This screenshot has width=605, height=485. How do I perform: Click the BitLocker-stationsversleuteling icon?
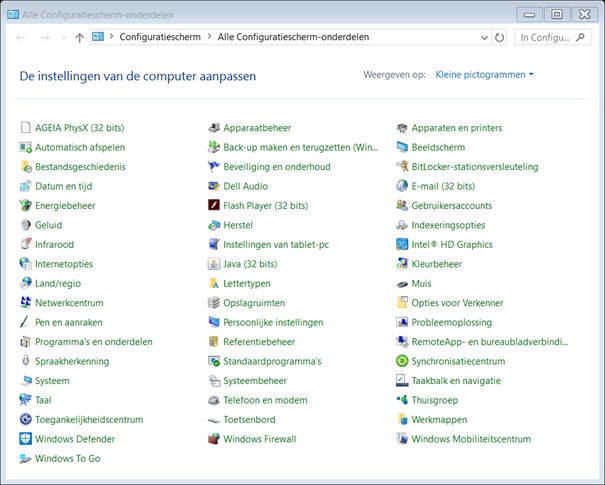tap(402, 167)
